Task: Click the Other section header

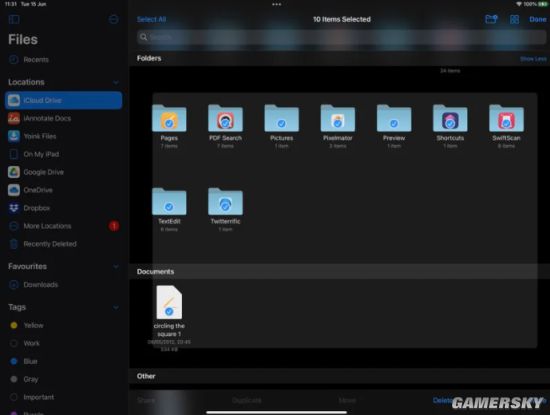Action: pos(146,376)
